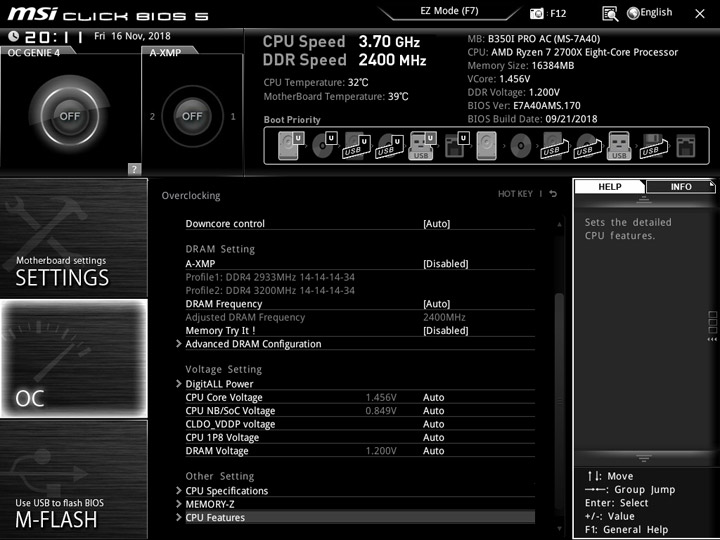
Task: Click the Adjusted DRAM Frequency 2400MHz value
Action: point(444,317)
